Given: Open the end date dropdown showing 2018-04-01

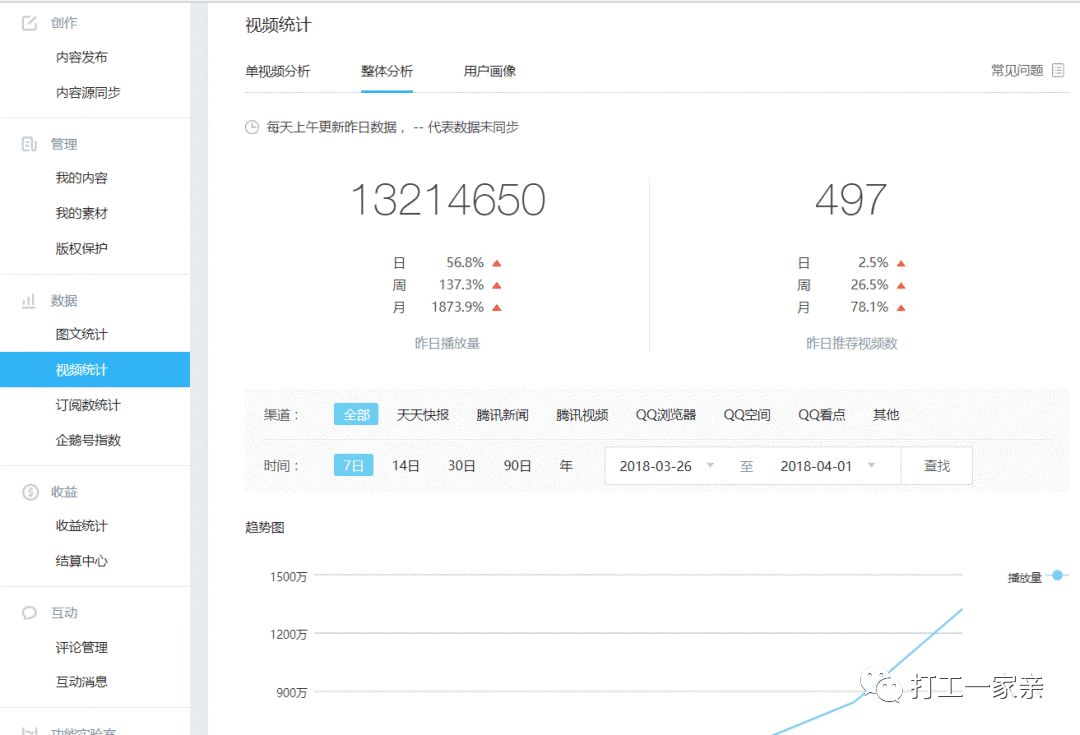Looking at the screenshot, I should click(x=871, y=465).
